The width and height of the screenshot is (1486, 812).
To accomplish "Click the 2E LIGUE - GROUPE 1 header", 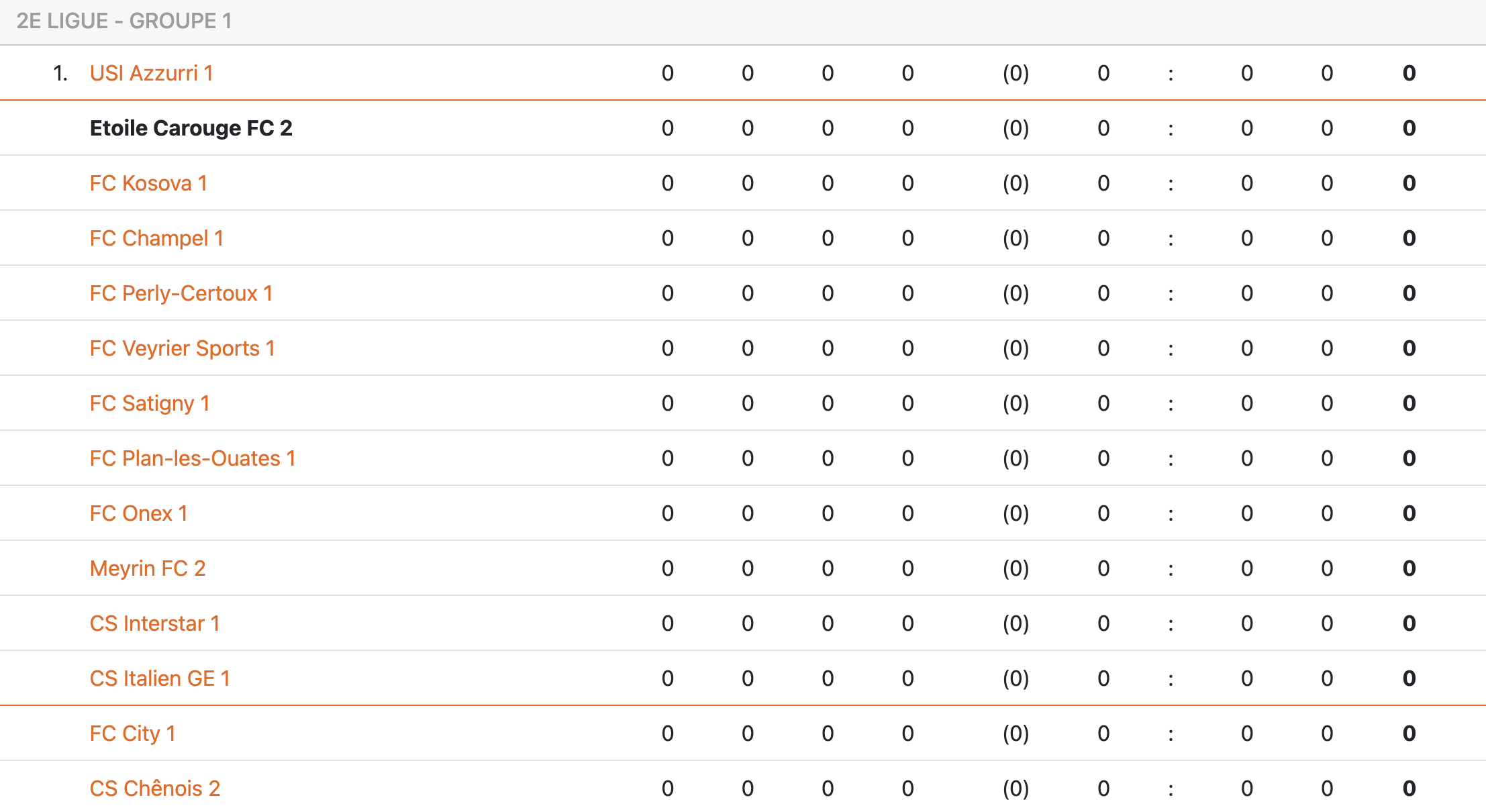I will point(124,21).
